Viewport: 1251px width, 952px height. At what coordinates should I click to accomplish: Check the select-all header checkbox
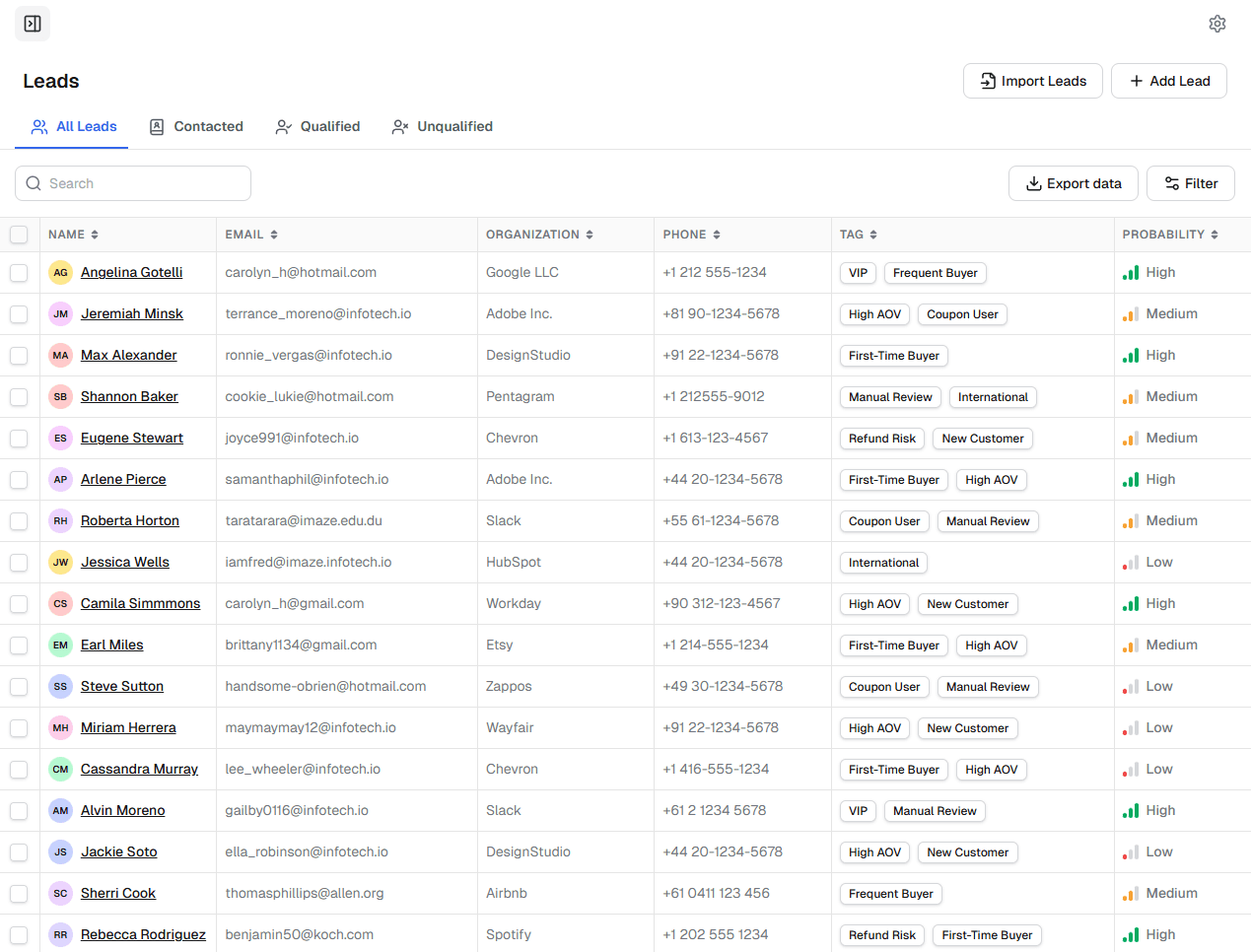click(19, 235)
